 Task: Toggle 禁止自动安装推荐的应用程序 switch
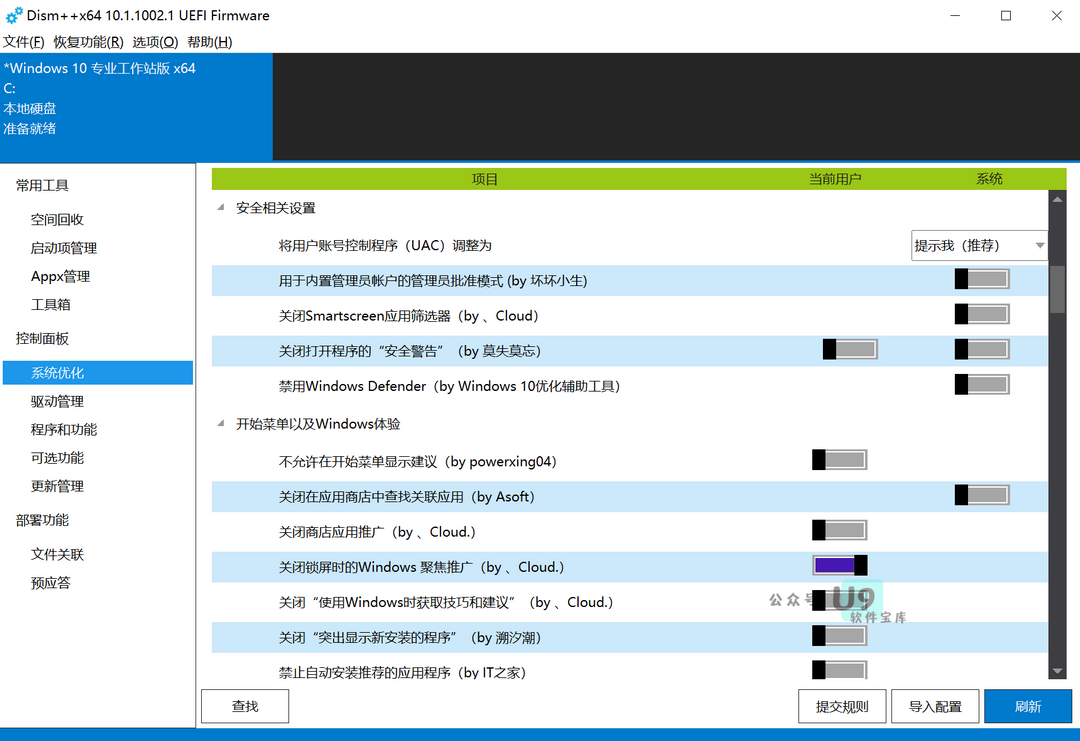[840, 670]
